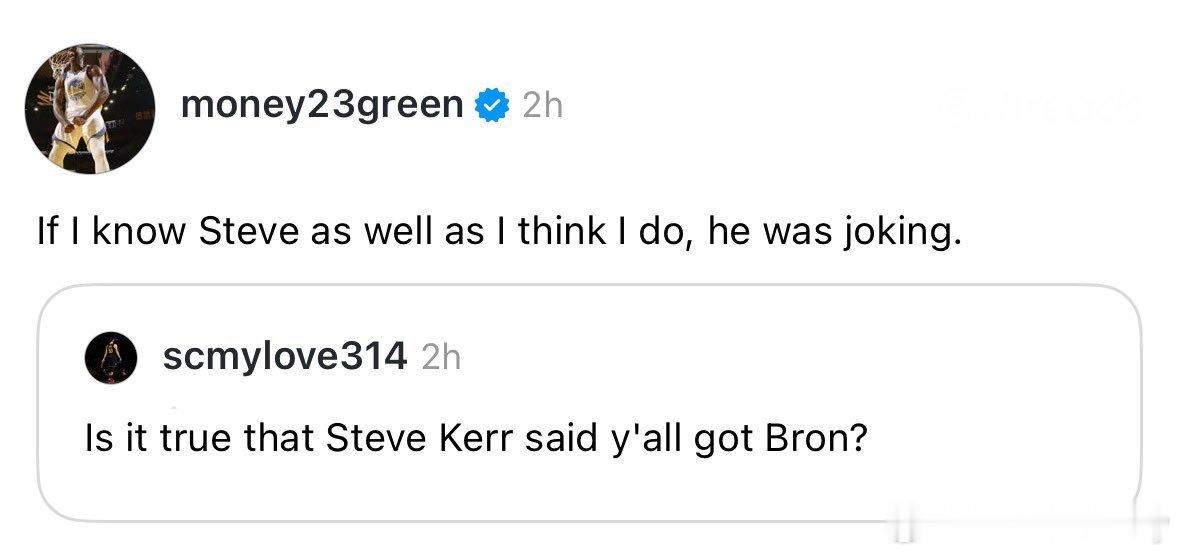Click the blue verified badge
Viewport: 1179px width, 555px height.
point(493,106)
